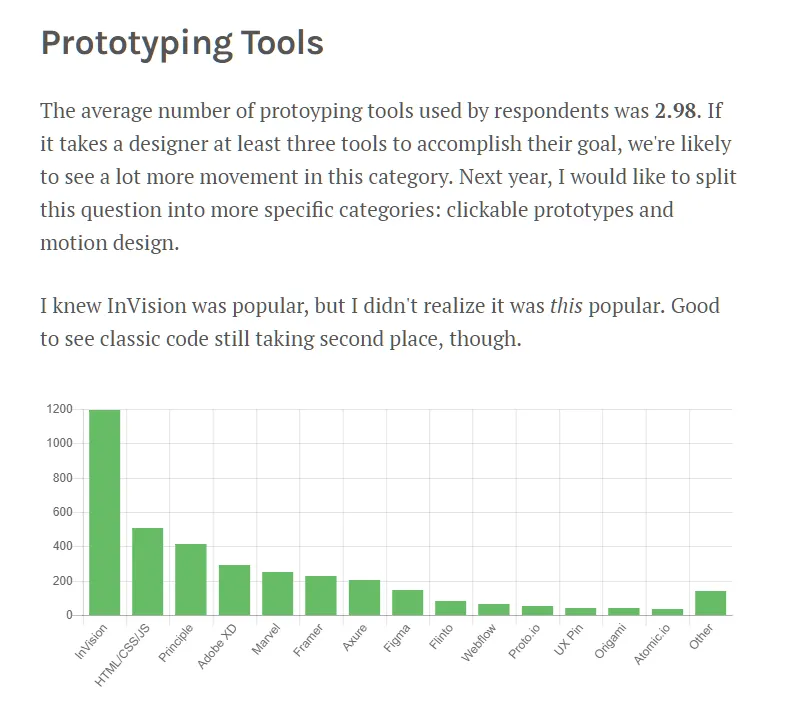
Task: Select the Marvel bar
Action: [278, 593]
